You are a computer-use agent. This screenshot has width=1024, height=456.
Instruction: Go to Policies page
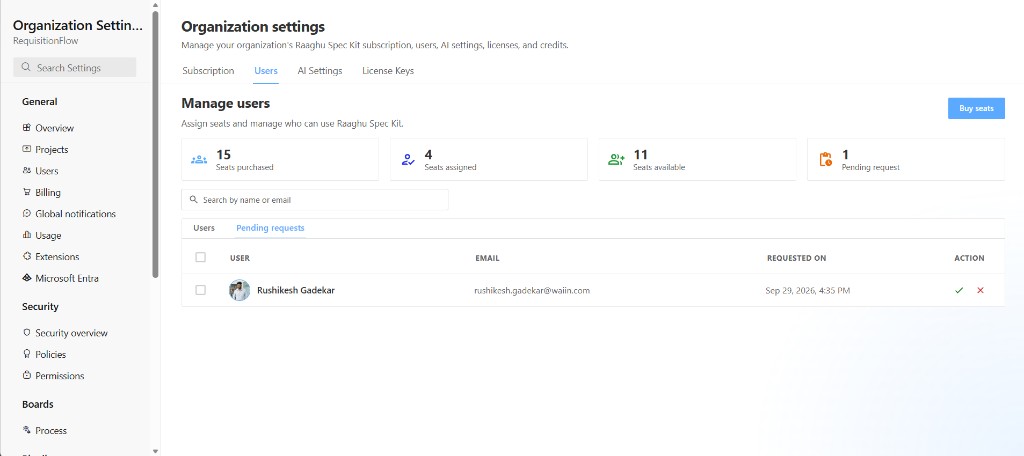(51, 355)
